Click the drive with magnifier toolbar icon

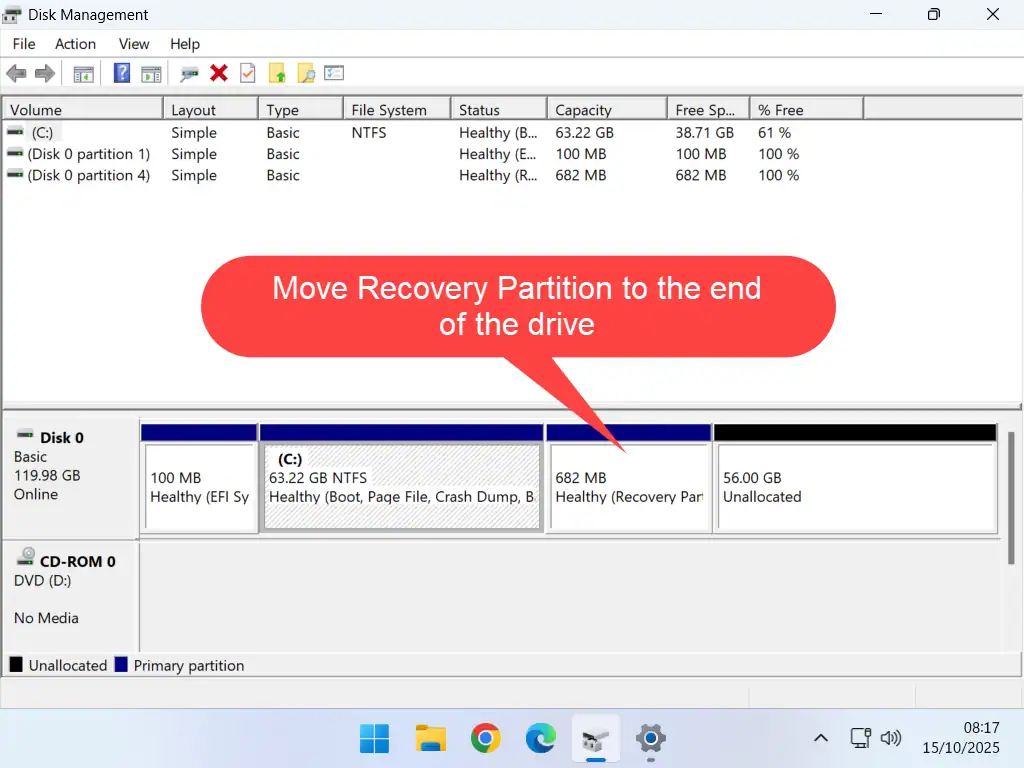coord(190,73)
